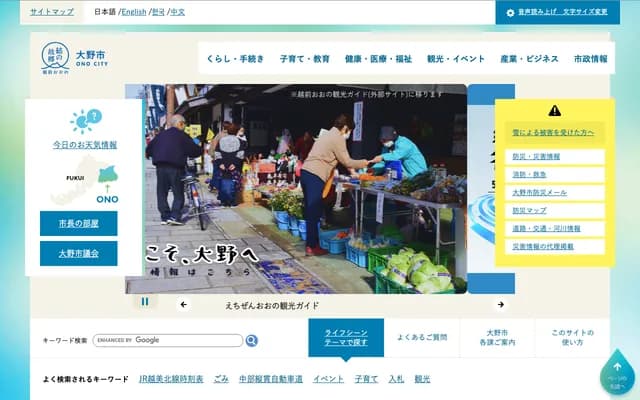Open 音声読み上げ 文字サイズ変更 settings
This screenshot has height=400, width=640.
tap(556, 12)
